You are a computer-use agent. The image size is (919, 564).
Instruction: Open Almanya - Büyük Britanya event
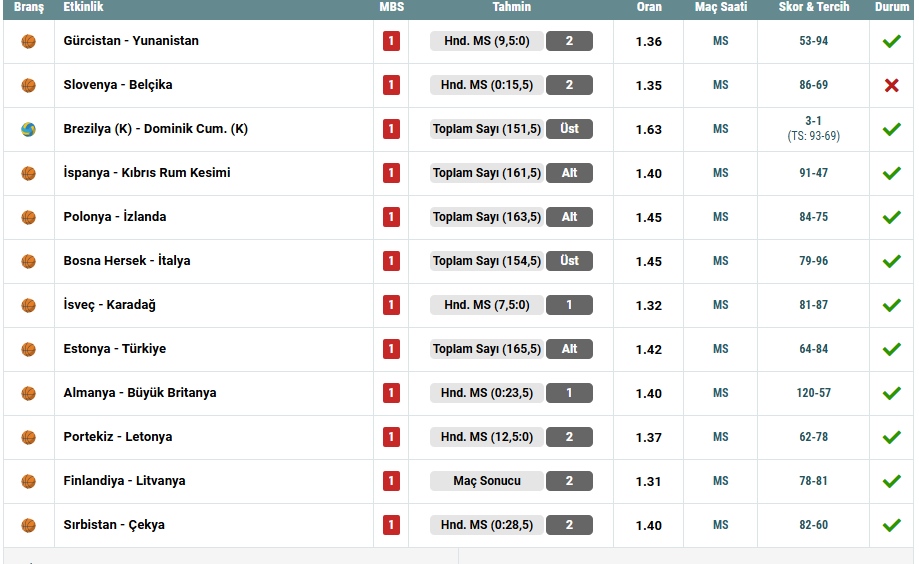tap(139, 393)
